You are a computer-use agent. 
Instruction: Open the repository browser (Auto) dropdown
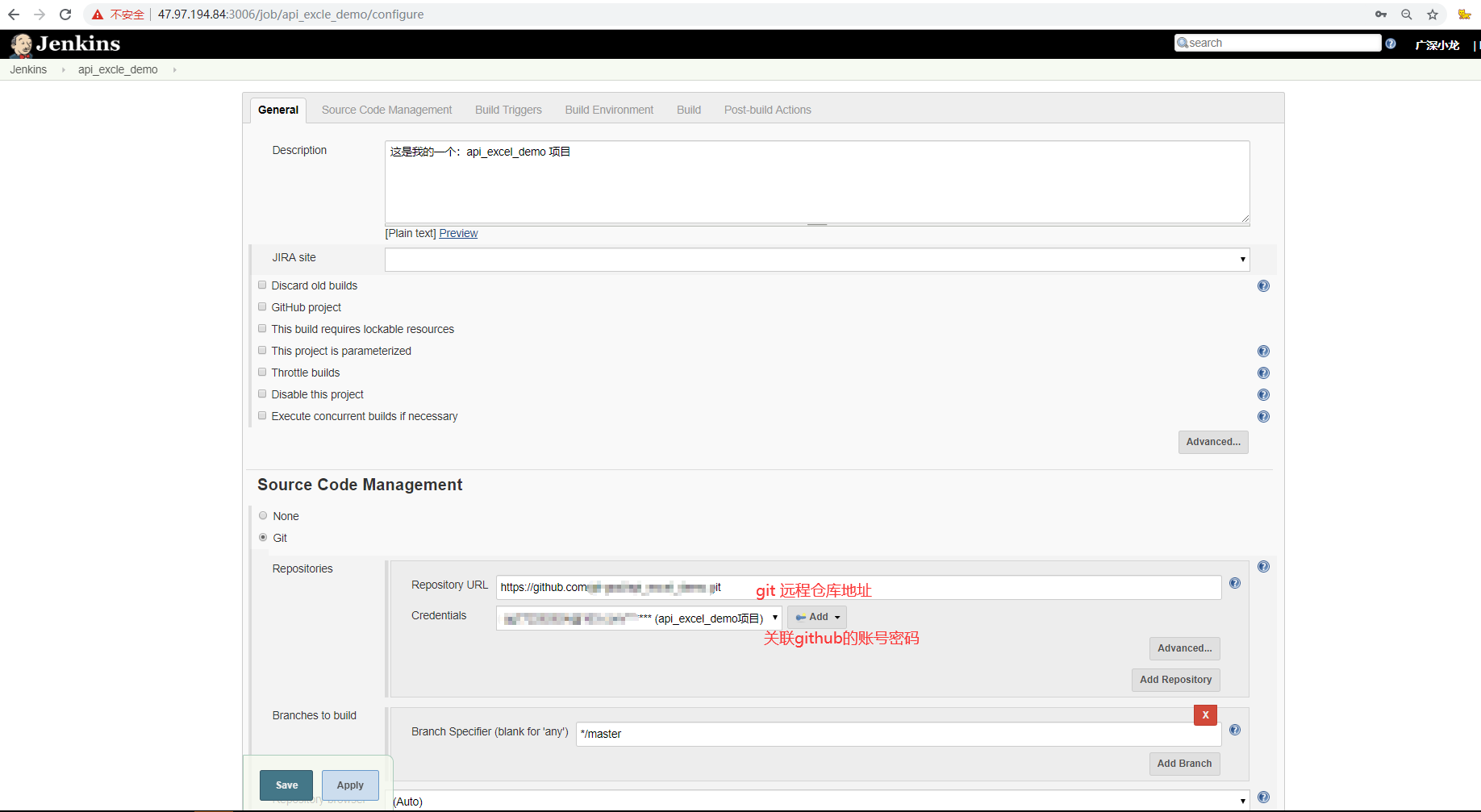coord(820,801)
